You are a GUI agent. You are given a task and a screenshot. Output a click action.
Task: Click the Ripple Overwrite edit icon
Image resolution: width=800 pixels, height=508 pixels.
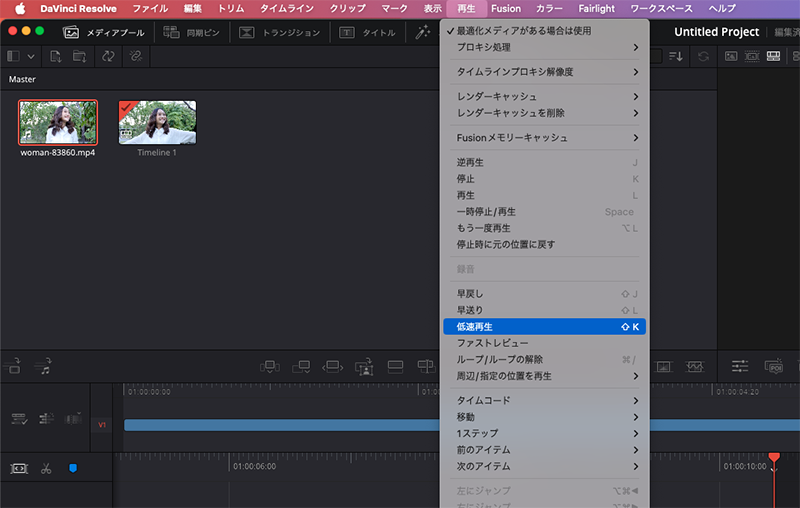(333, 367)
